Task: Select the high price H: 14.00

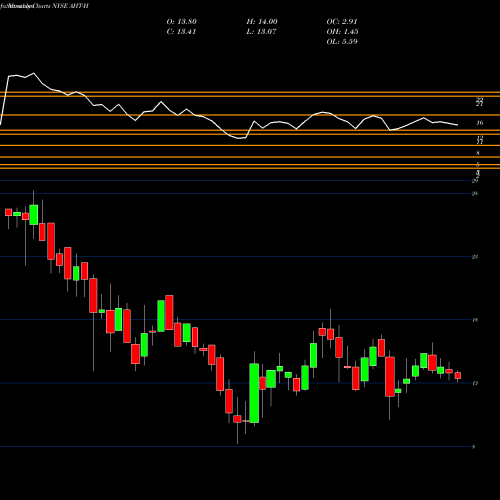Action: tap(262, 22)
